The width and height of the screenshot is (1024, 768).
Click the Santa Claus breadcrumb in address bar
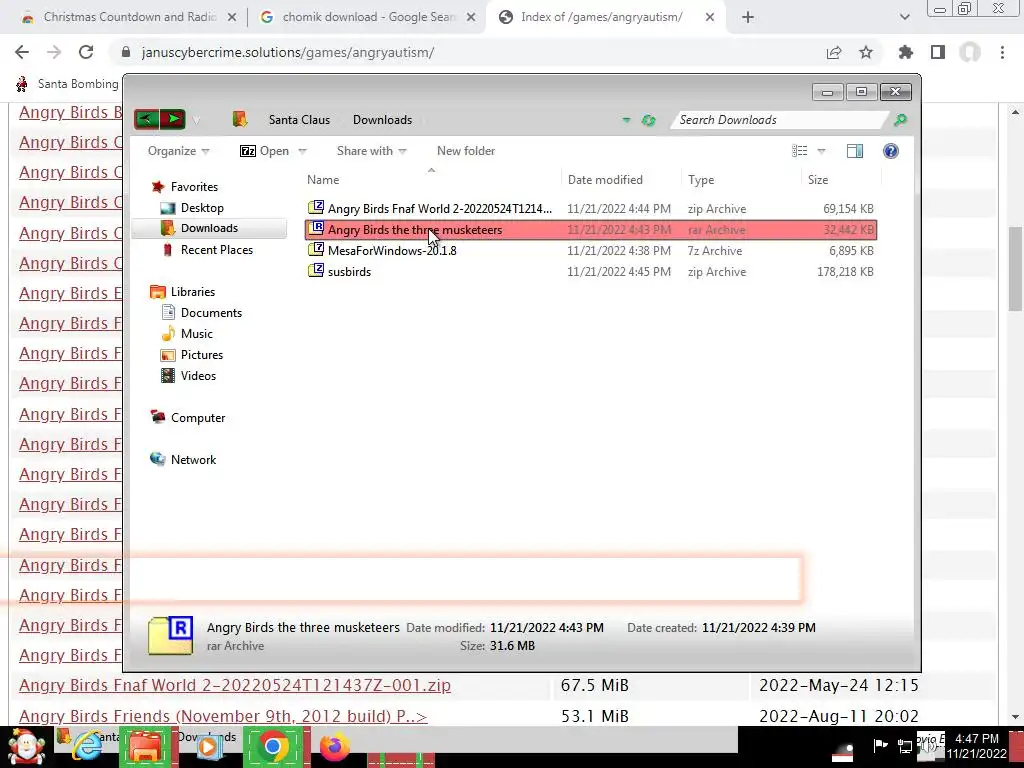click(x=299, y=120)
